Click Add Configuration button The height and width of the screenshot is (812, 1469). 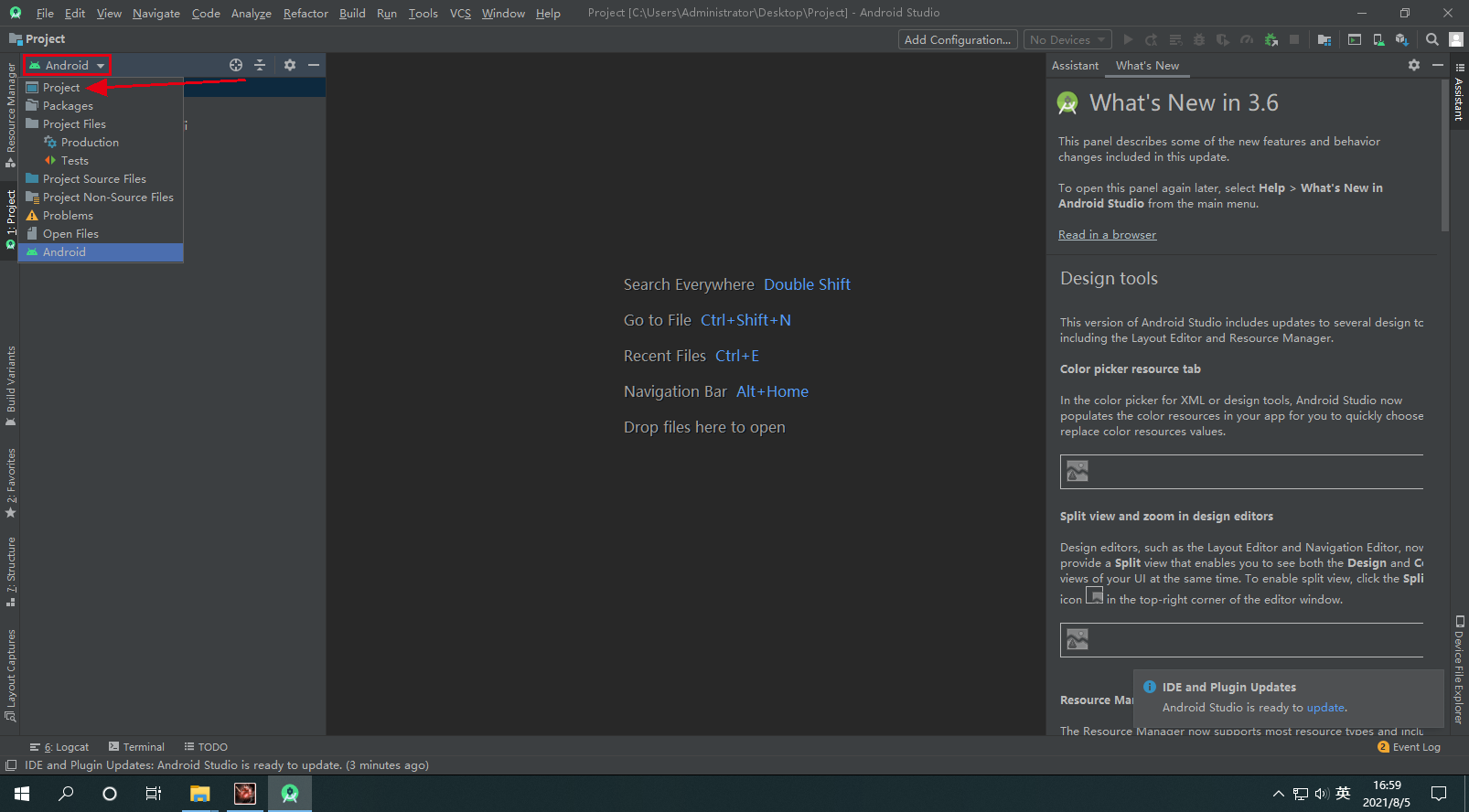coord(958,39)
